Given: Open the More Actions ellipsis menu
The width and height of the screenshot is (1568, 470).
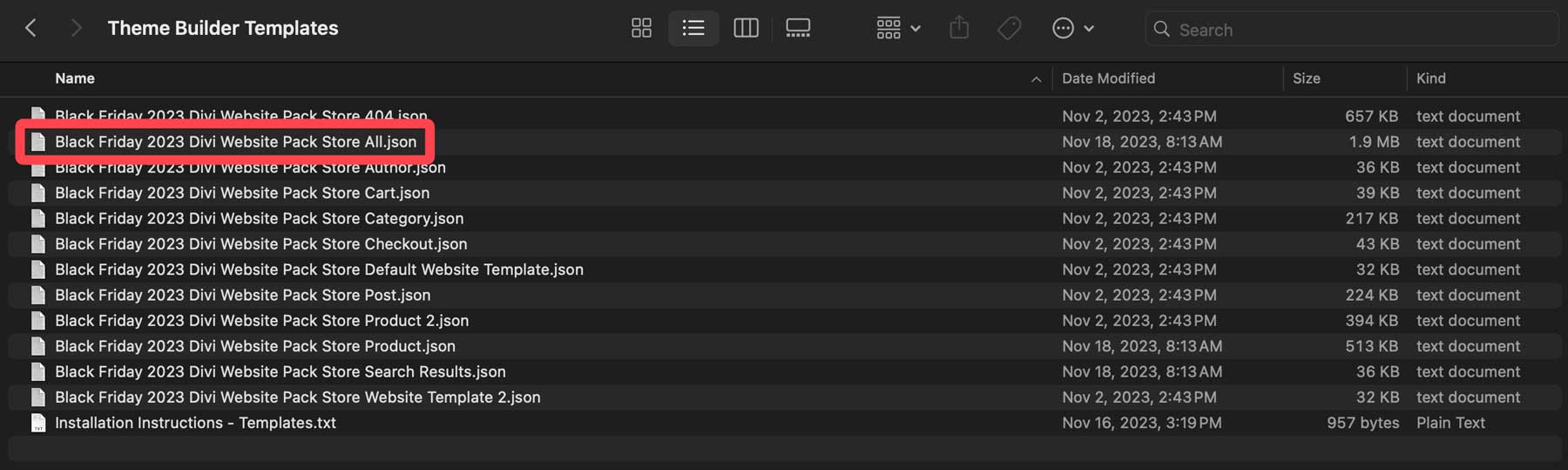Looking at the screenshot, I should click(1072, 29).
